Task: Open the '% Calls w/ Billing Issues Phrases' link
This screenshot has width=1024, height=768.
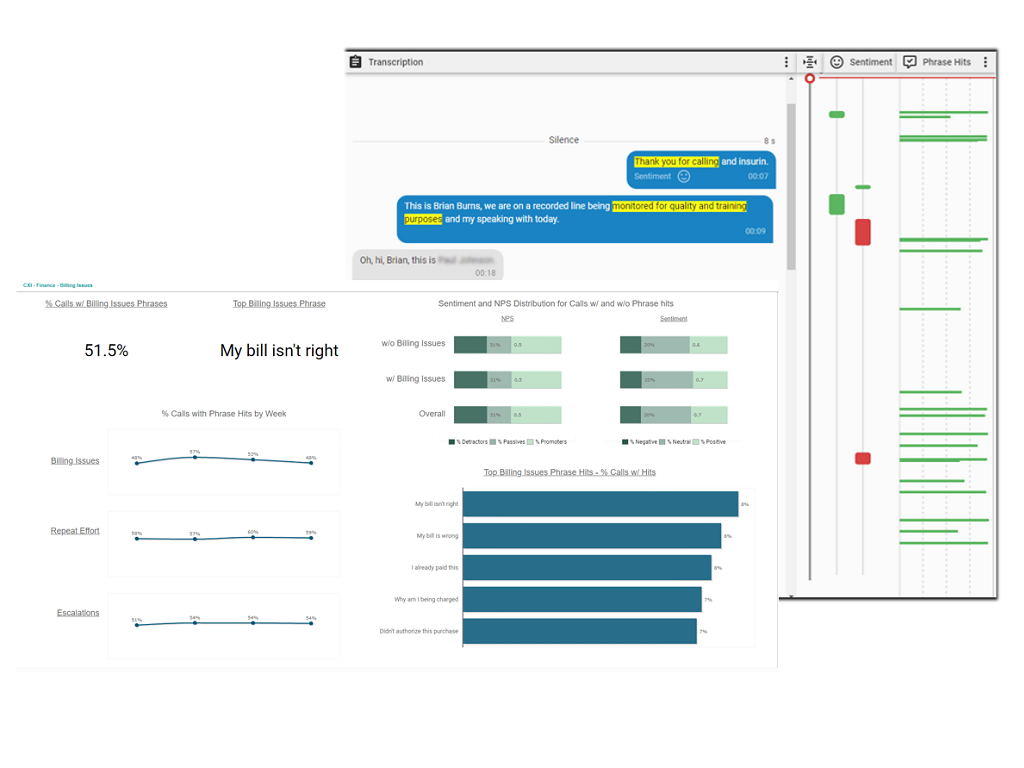Action: [106, 303]
